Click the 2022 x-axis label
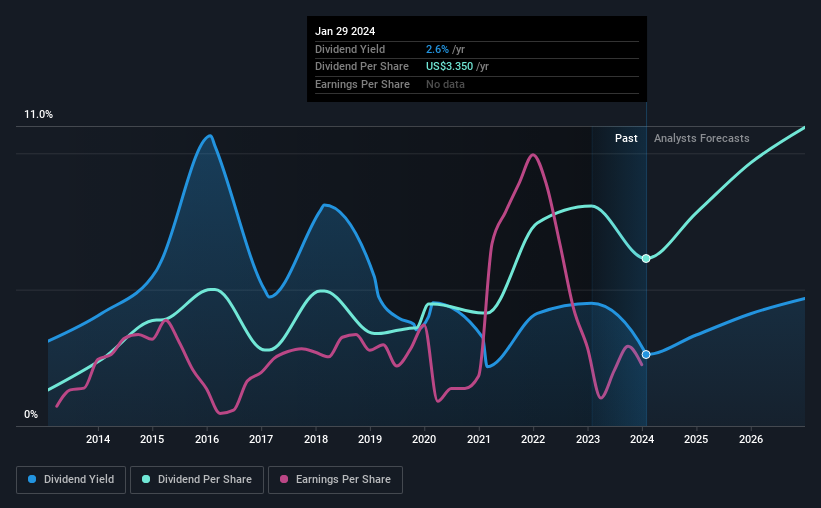 click(533, 439)
